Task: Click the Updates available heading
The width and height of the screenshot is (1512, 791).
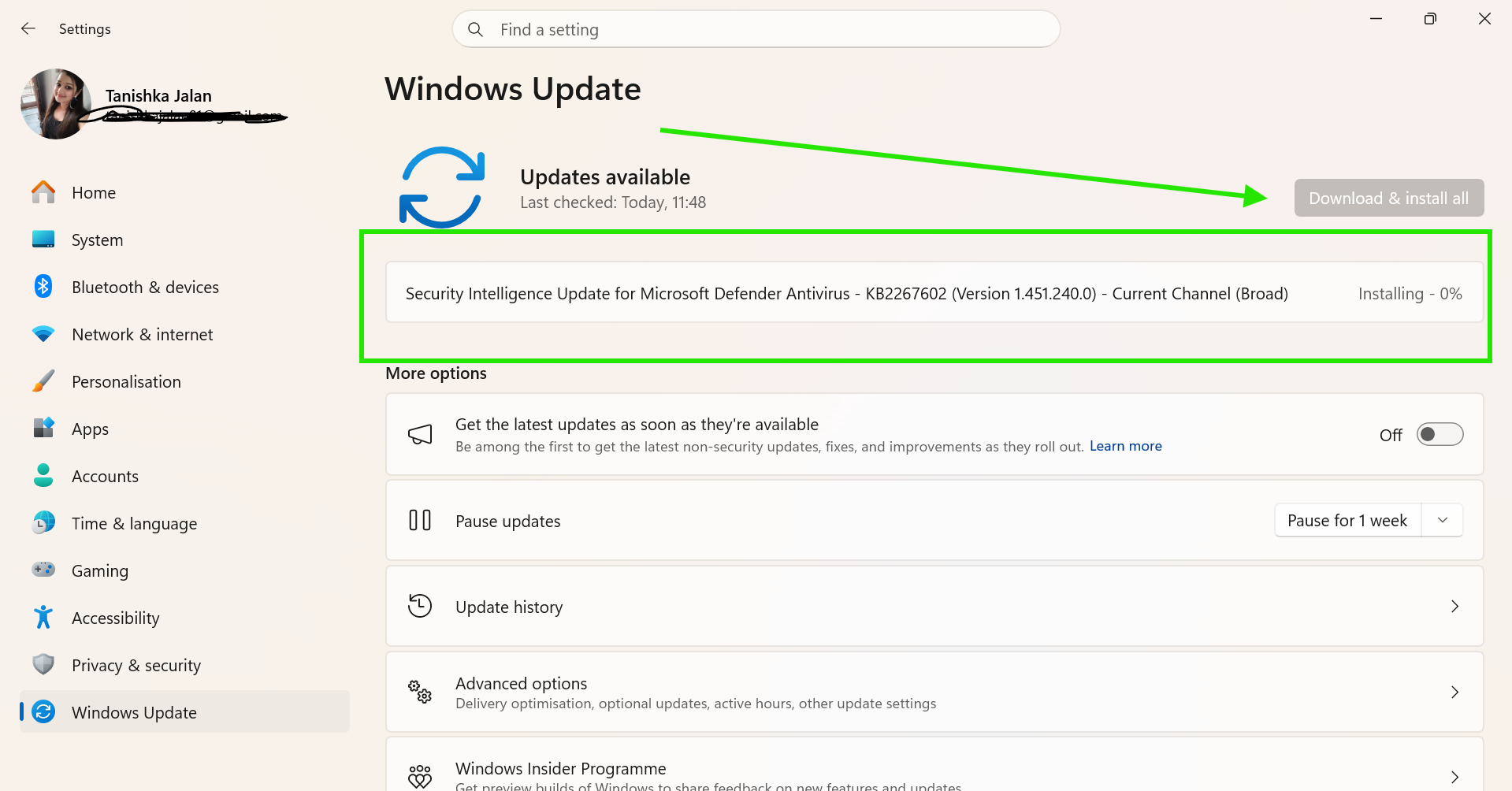Action: [605, 176]
